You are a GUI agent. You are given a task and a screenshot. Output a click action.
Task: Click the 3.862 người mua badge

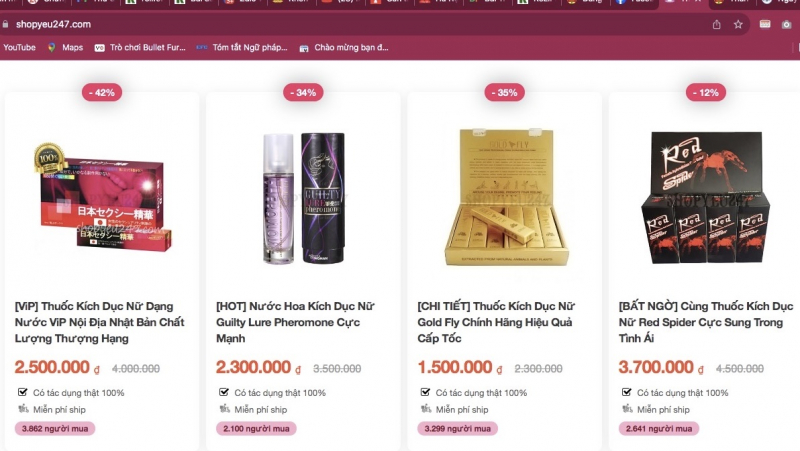pos(55,429)
